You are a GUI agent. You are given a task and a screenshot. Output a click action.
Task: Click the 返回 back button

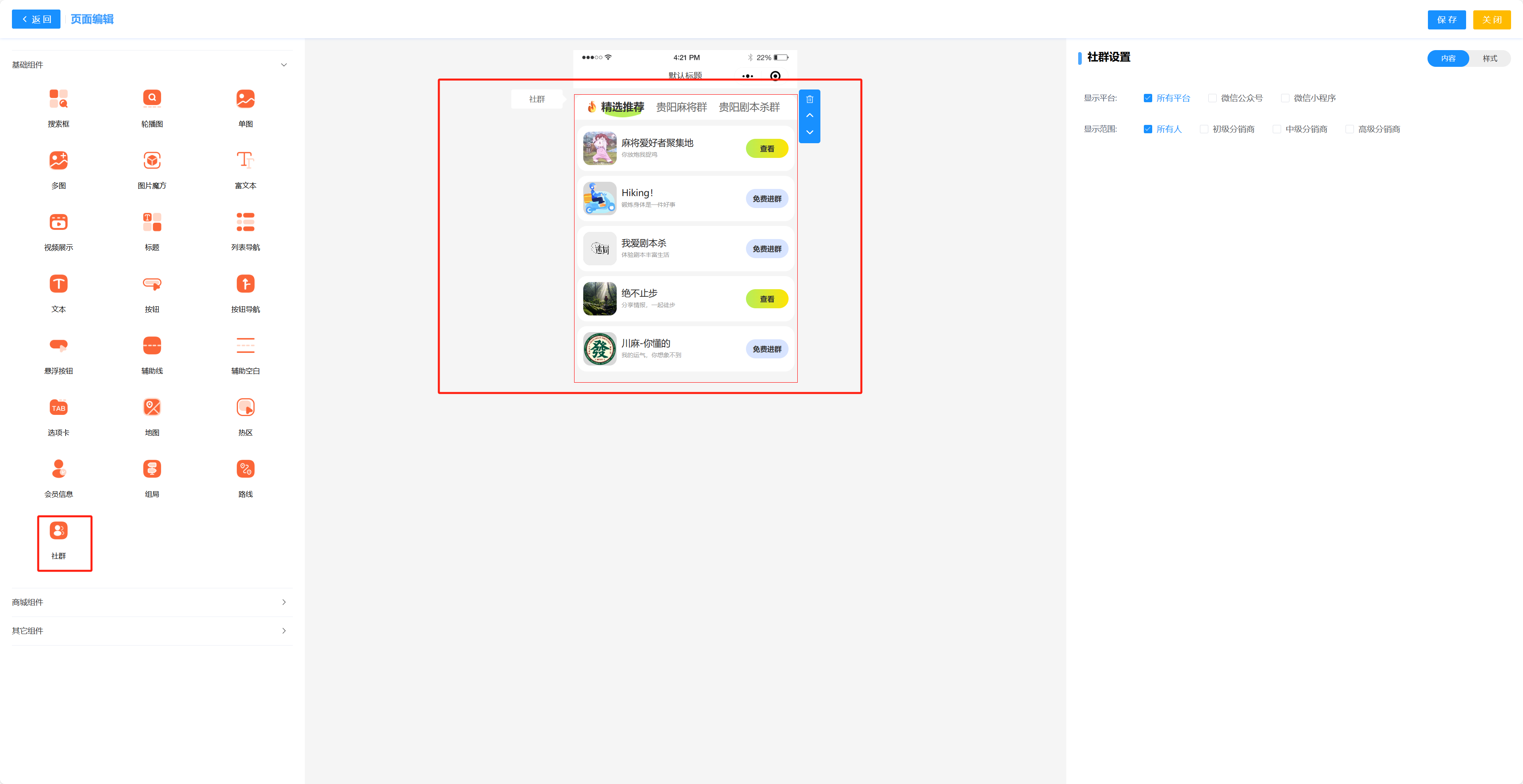pos(36,19)
